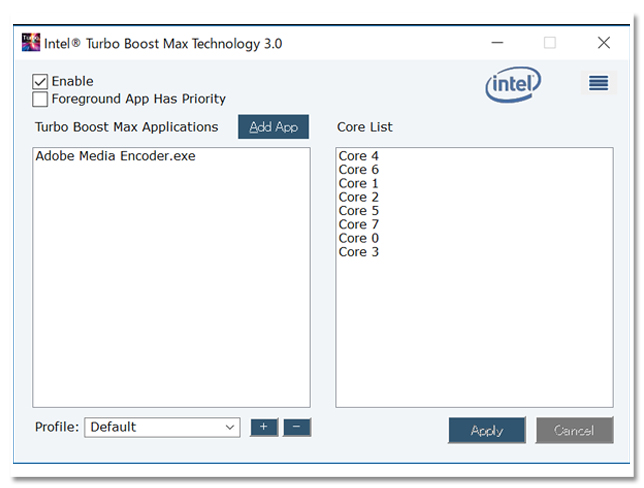Click the Intel logo
The width and height of the screenshot is (644, 488).
pyautogui.click(x=513, y=84)
